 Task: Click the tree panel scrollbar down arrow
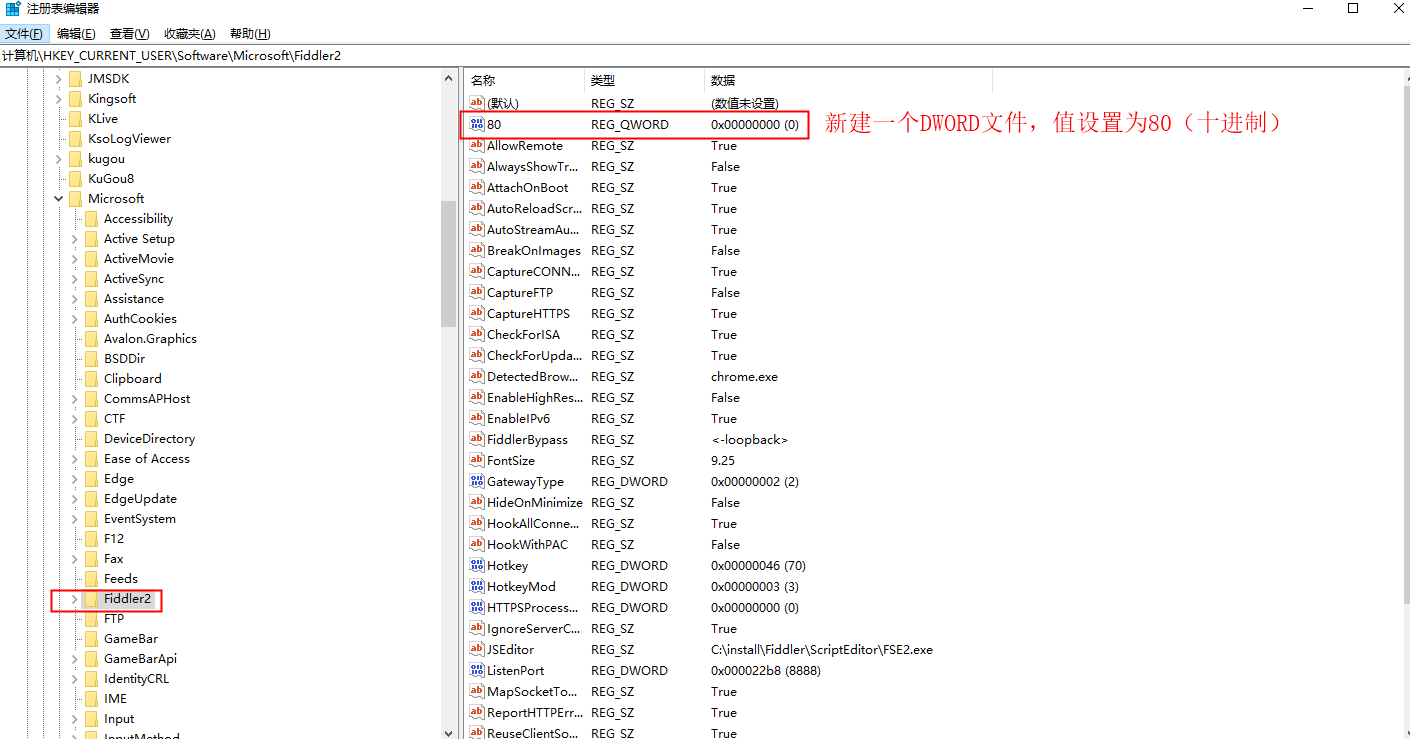(x=449, y=731)
